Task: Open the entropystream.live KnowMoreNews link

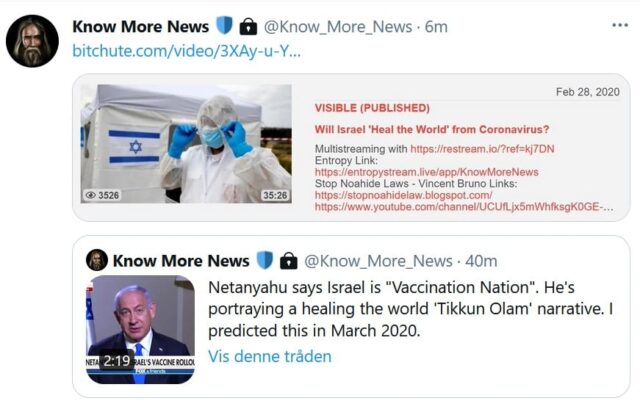Action: click(x=427, y=172)
